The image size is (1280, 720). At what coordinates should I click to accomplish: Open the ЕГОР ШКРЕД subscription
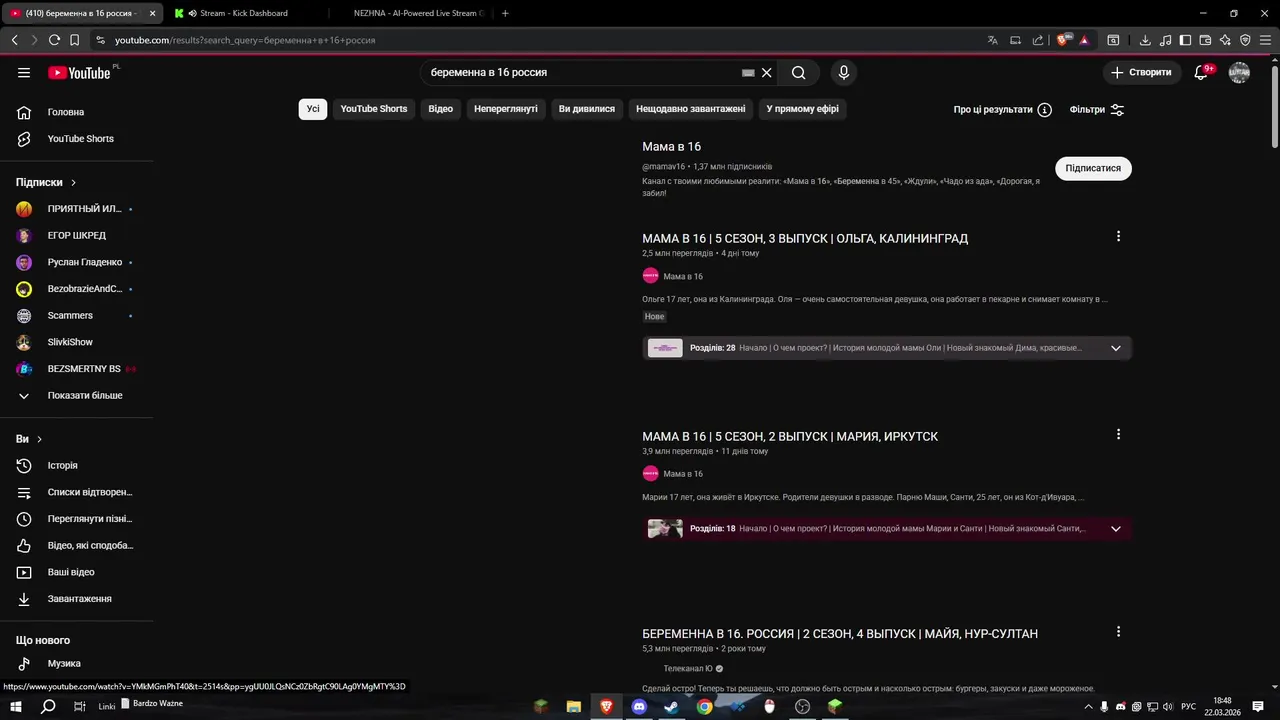77,236
